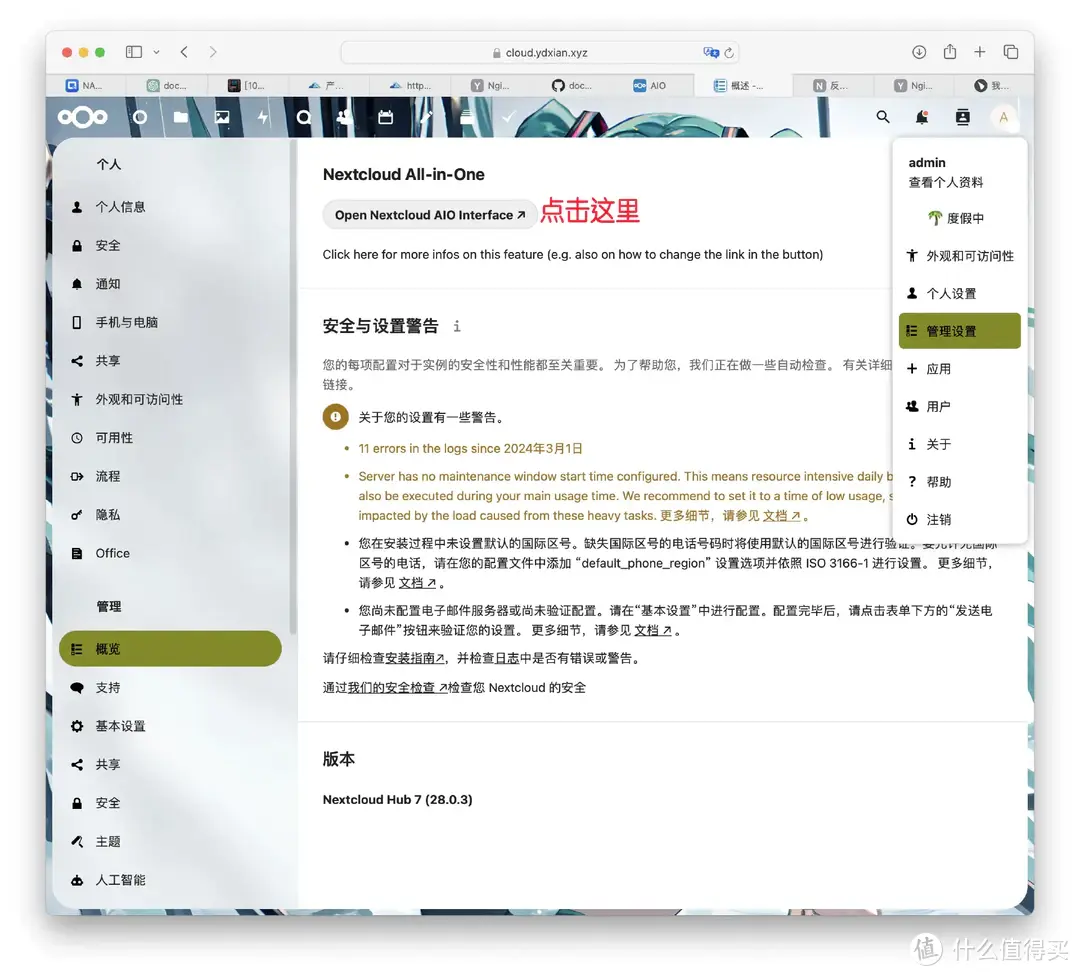Screen dimensions: 1080x976
Task: Open the Contacts app icon in header
Action: click(x=344, y=117)
